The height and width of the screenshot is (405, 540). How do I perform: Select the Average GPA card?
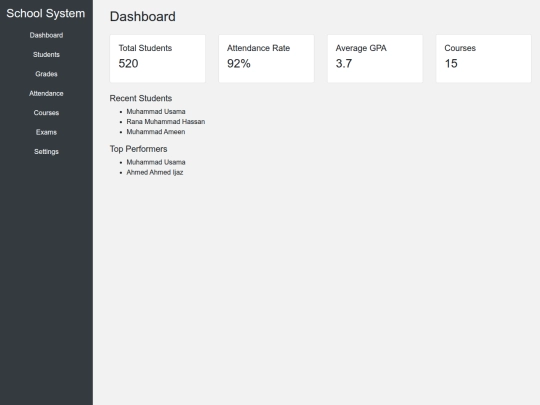point(375,59)
